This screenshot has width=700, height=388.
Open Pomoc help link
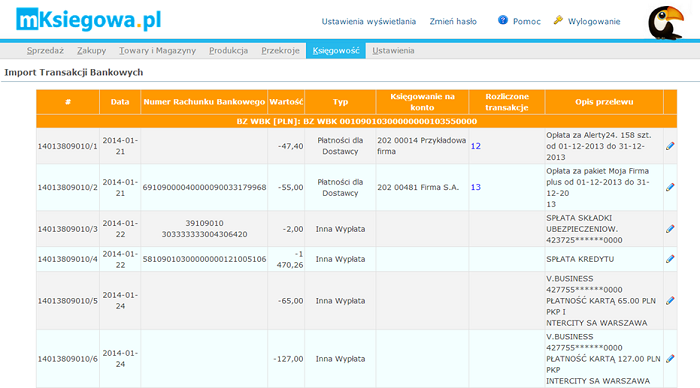(x=527, y=21)
